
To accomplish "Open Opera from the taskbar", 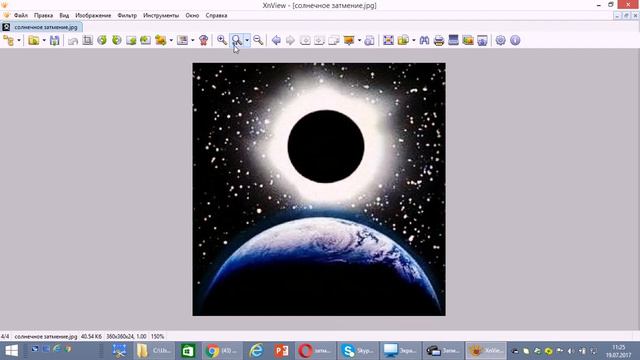I will [x=315, y=351].
